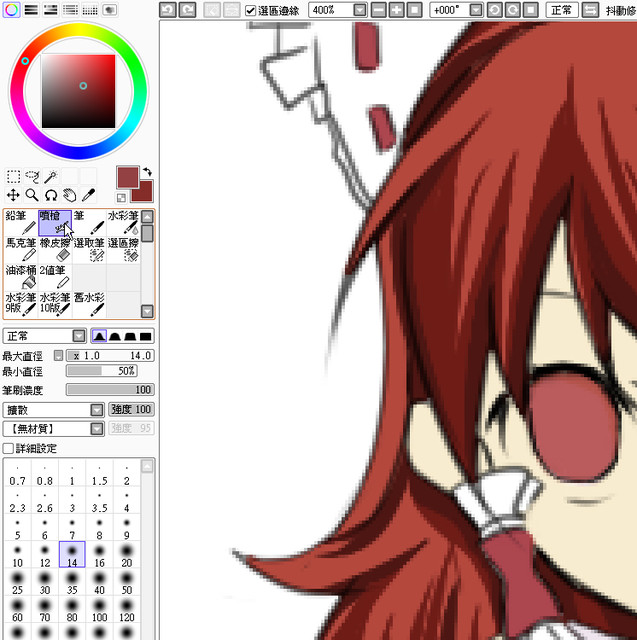Toggle checkbox beside 最大直徑

tap(58, 356)
